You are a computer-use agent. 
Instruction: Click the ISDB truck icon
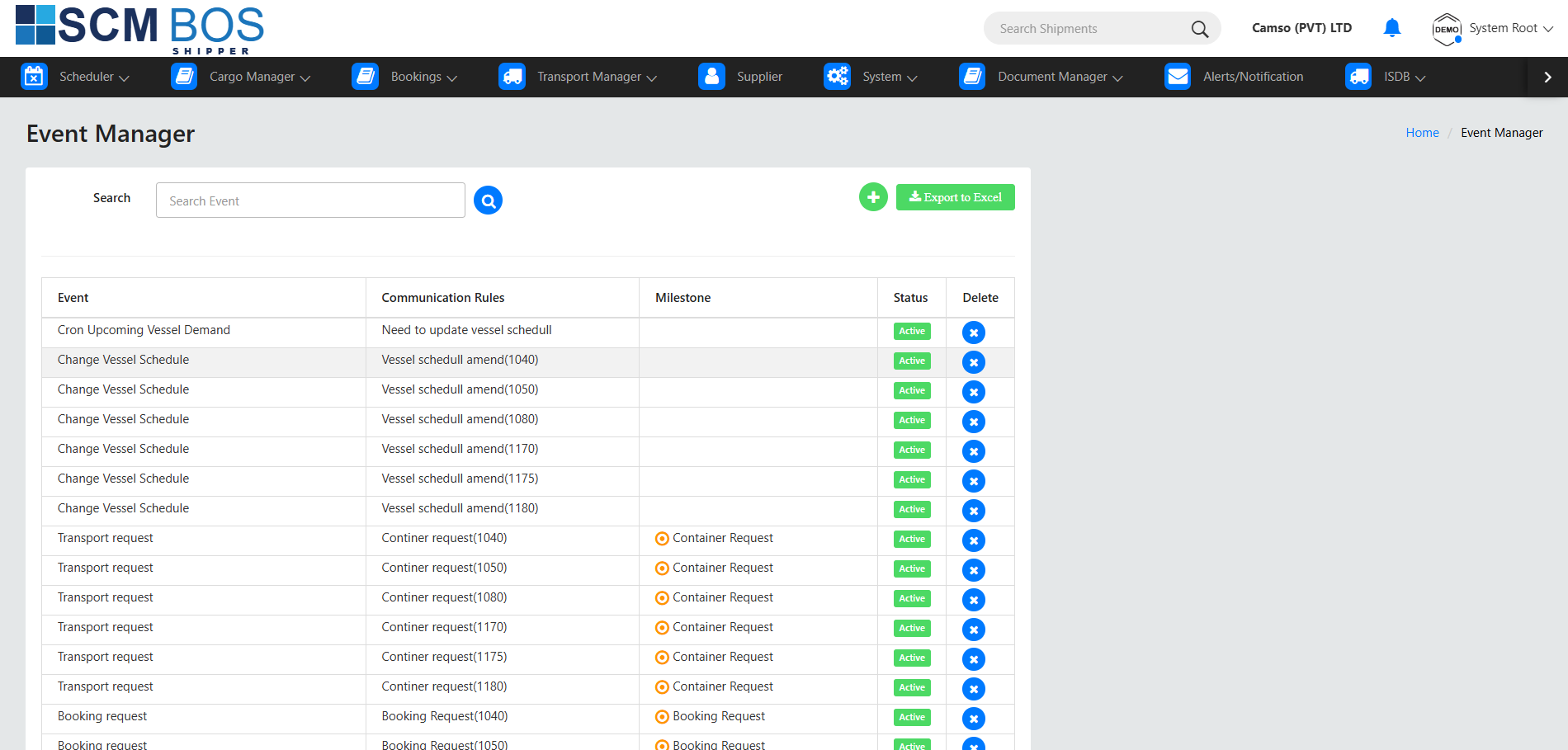[1358, 77]
